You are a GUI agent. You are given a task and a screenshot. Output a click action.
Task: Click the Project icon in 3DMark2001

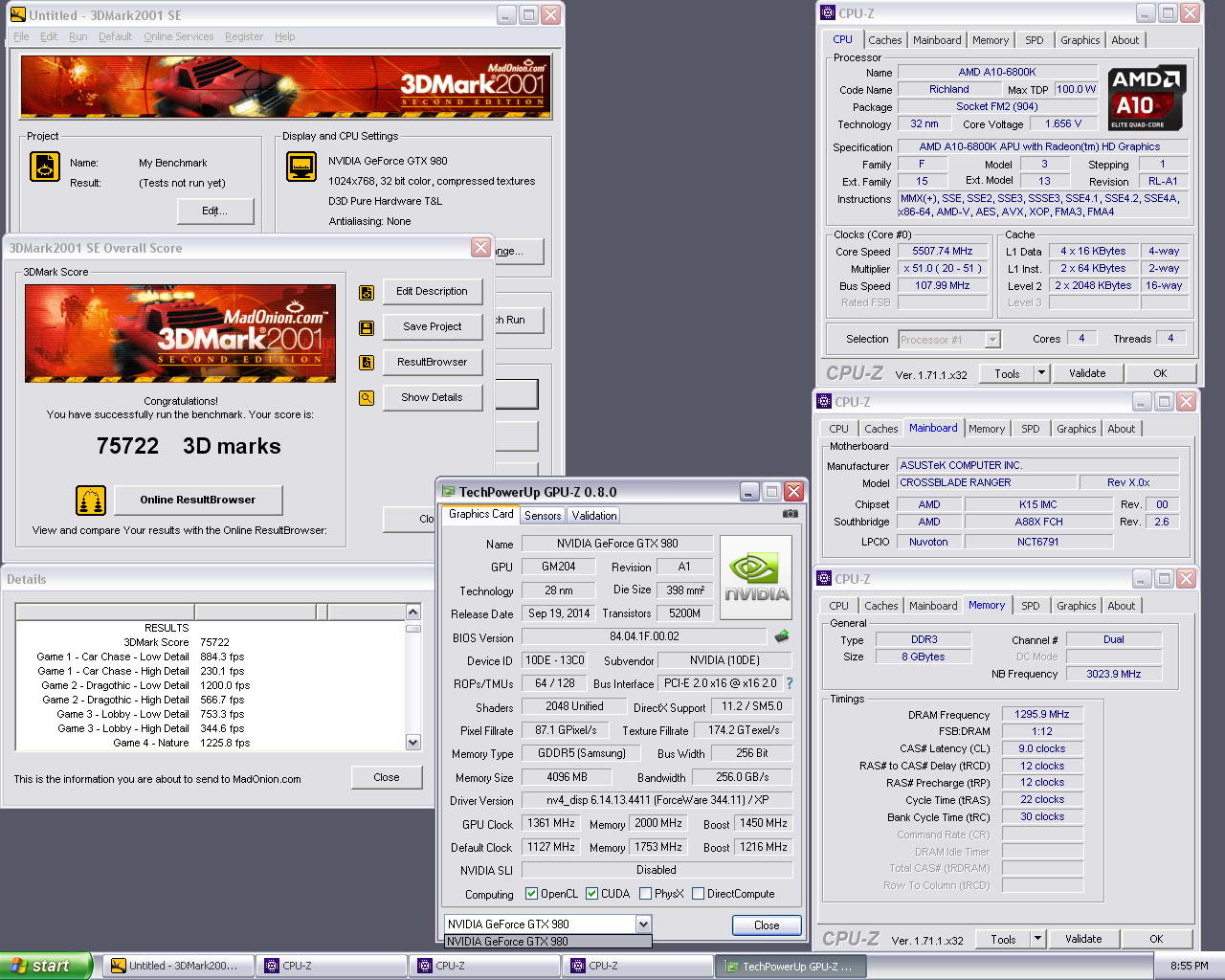point(45,167)
